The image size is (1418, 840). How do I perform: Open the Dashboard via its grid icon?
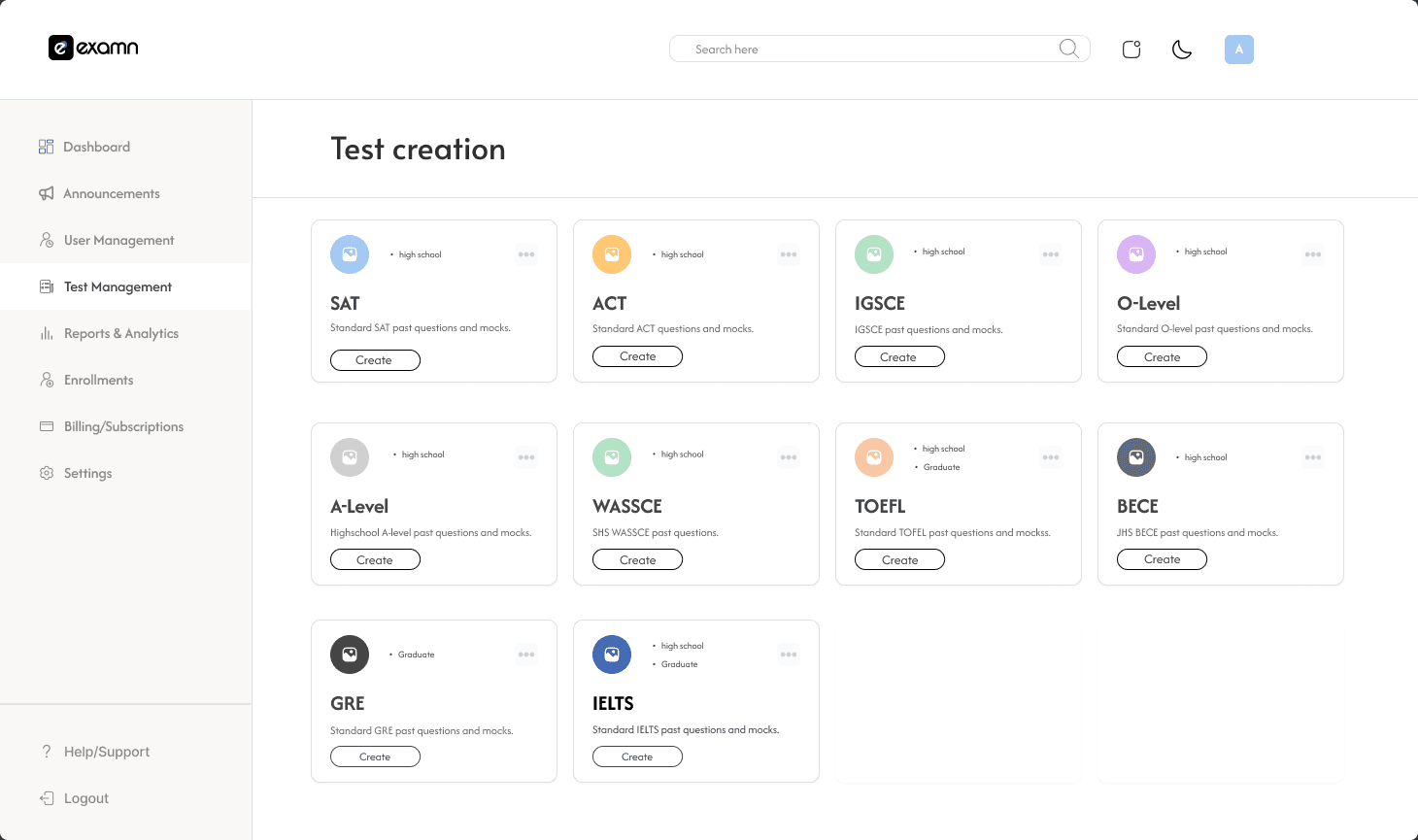[x=46, y=146]
